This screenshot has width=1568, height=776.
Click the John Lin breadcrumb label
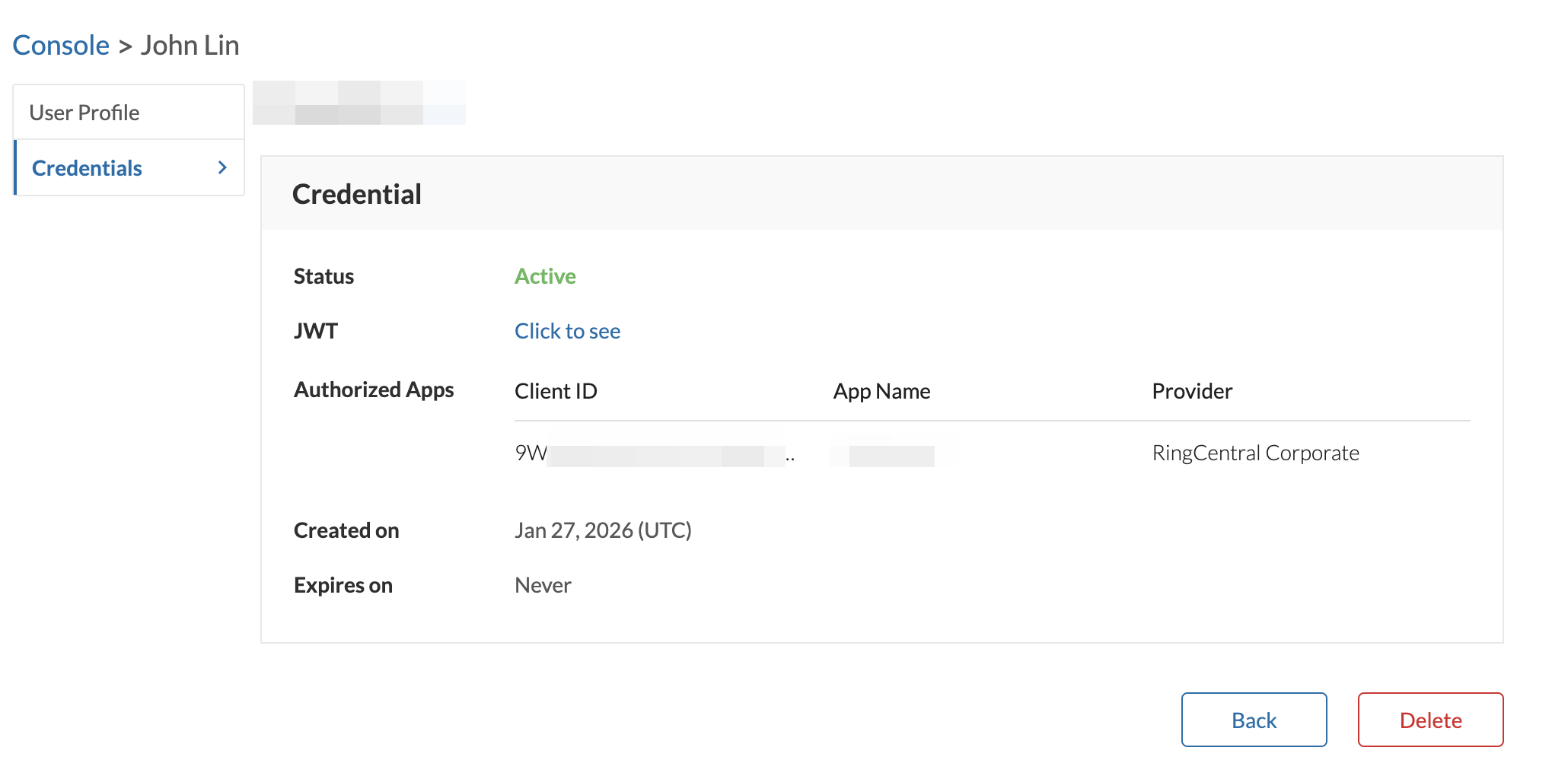(x=190, y=45)
